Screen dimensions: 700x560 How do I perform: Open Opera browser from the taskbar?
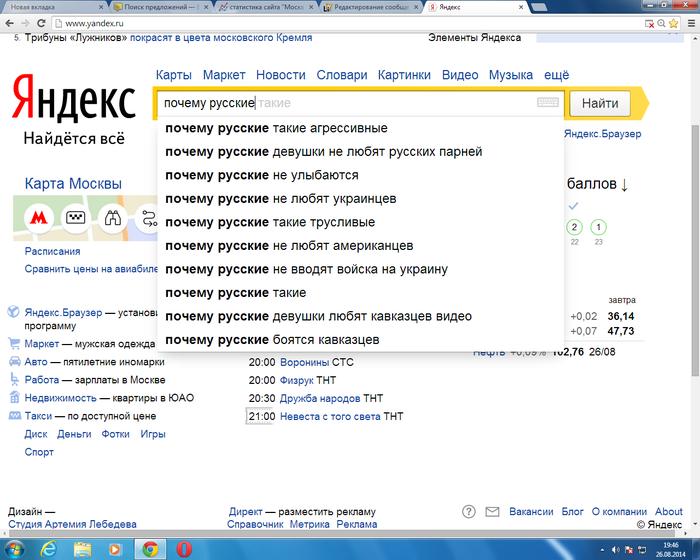click(x=184, y=549)
